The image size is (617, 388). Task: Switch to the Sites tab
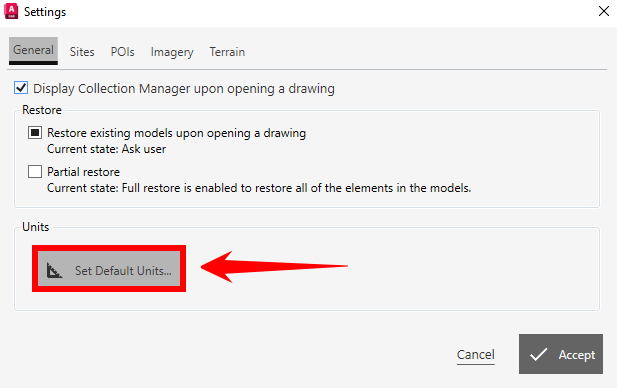click(x=82, y=52)
